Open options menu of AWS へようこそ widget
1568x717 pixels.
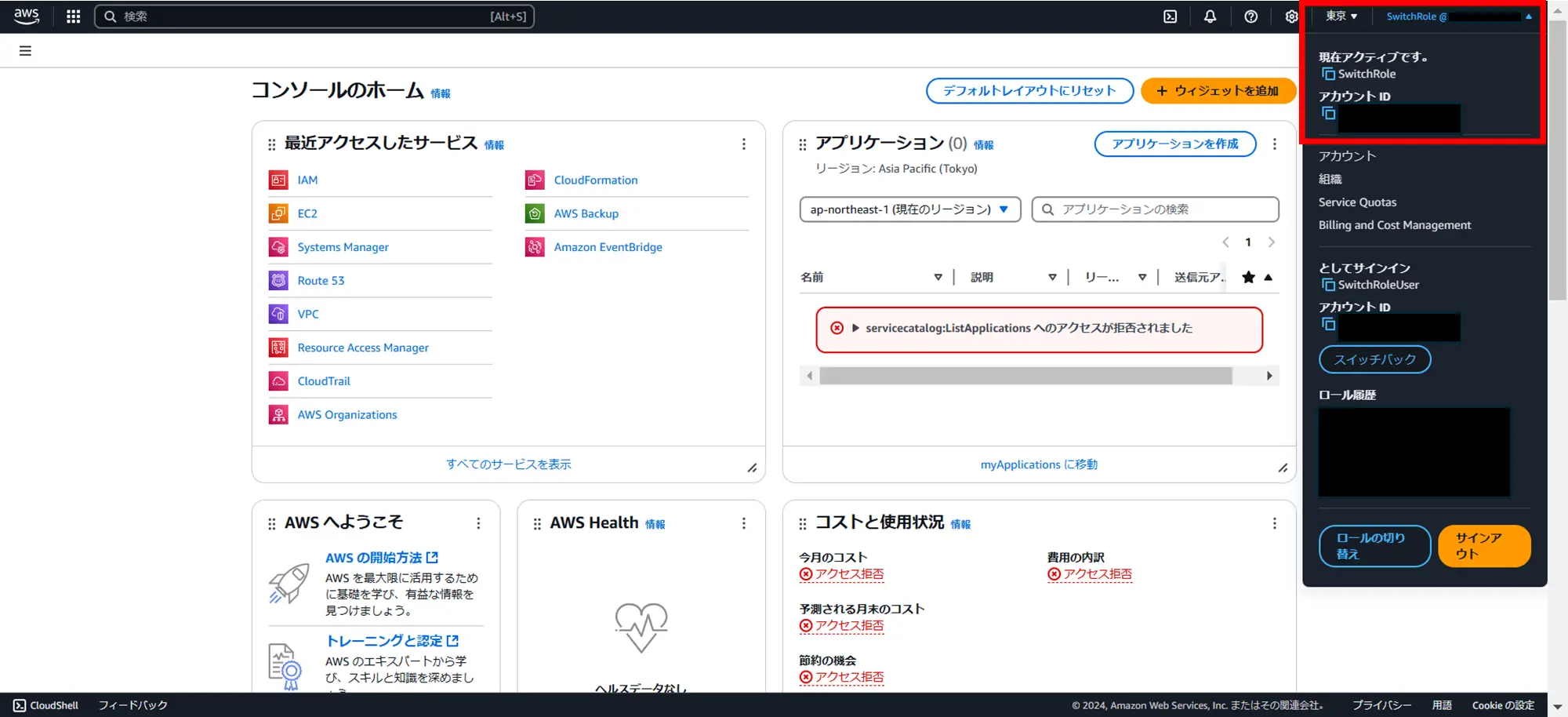(x=478, y=523)
